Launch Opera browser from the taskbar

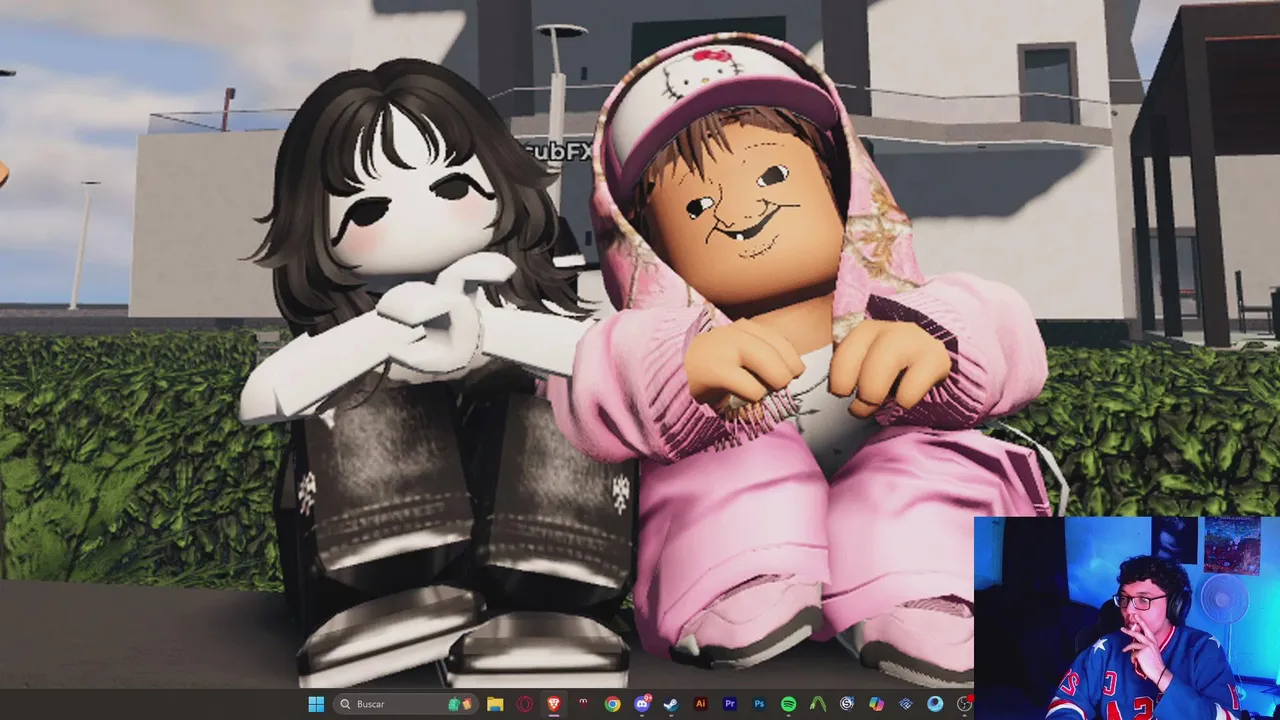click(525, 704)
